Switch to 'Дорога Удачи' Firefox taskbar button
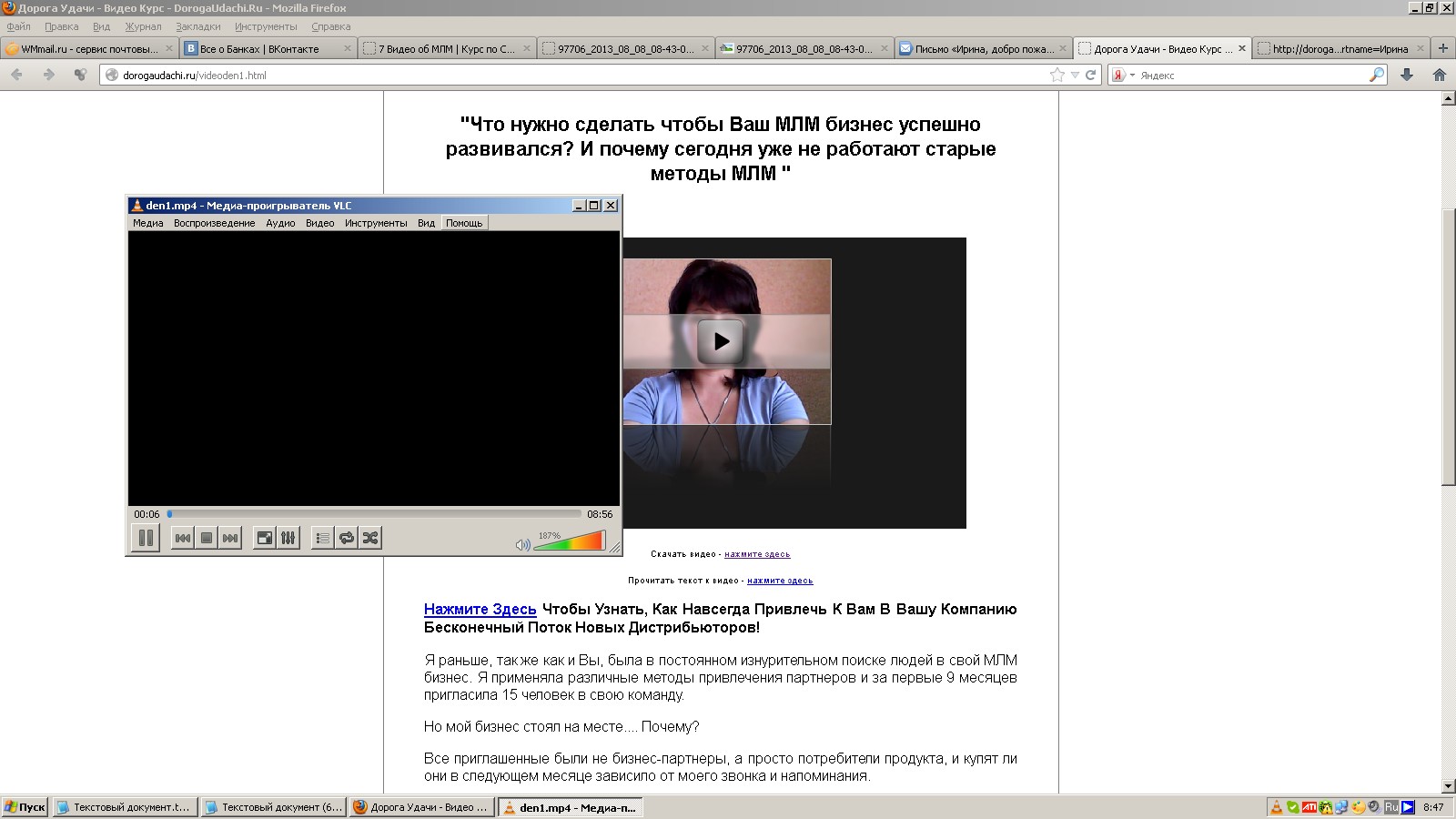The height and width of the screenshot is (819, 1456). [421, 807]
